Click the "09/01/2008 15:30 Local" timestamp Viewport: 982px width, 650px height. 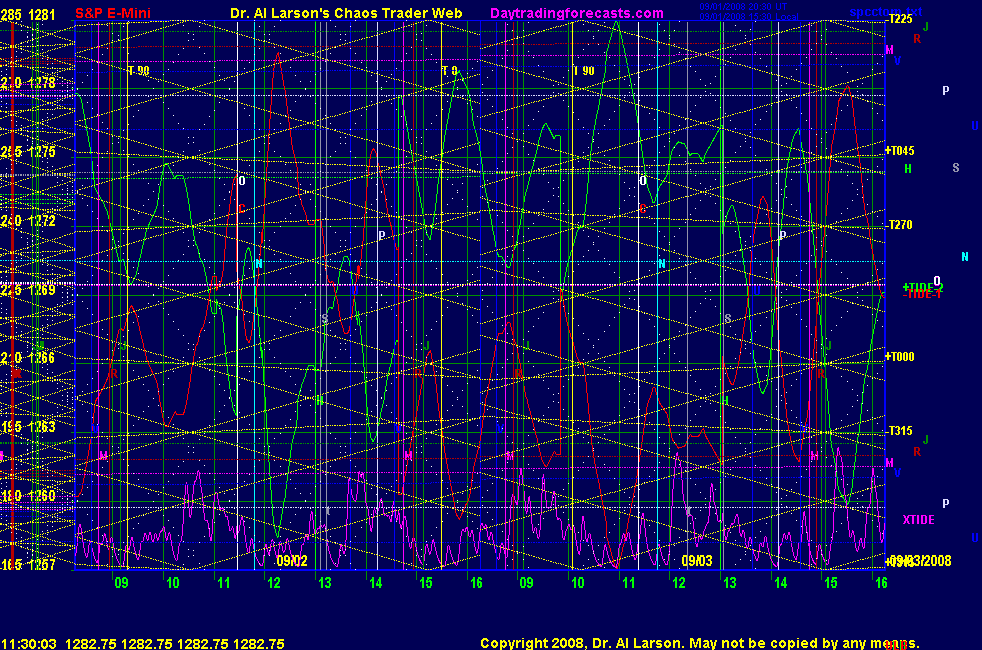pyautogui.click(x=748, y=16)
